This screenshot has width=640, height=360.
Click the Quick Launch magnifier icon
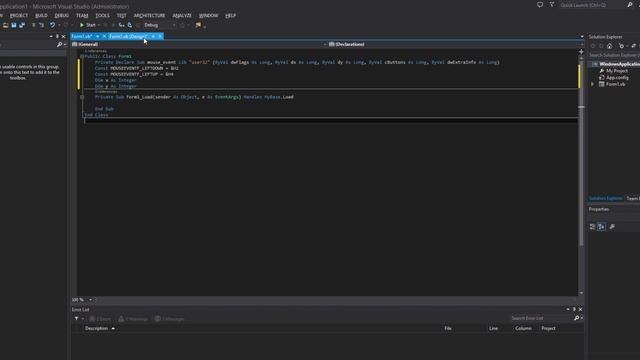629,5
